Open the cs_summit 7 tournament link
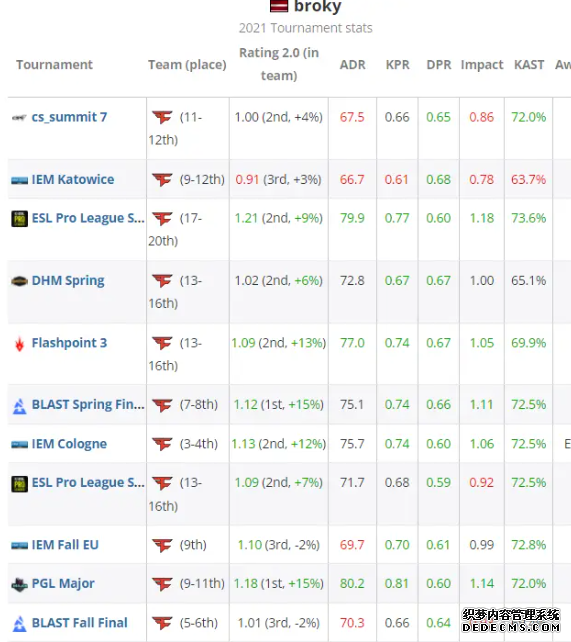The height and width of the screenshot is (642, 571). 69,117
